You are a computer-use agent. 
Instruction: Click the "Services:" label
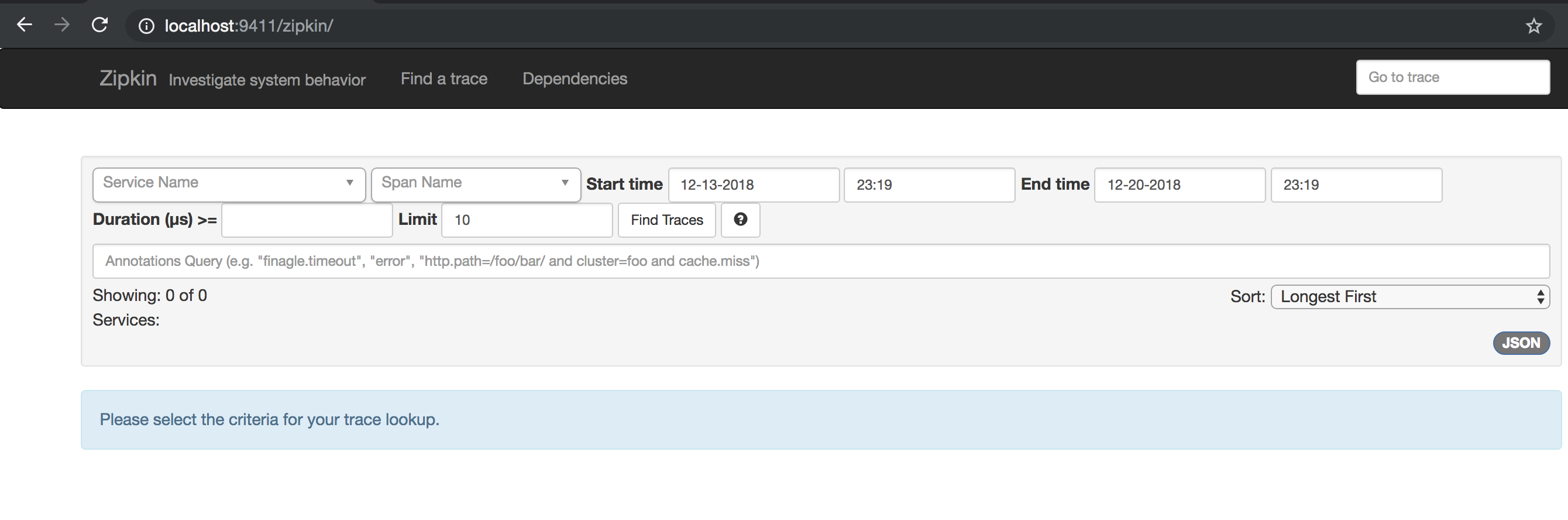tap(126, 320)
